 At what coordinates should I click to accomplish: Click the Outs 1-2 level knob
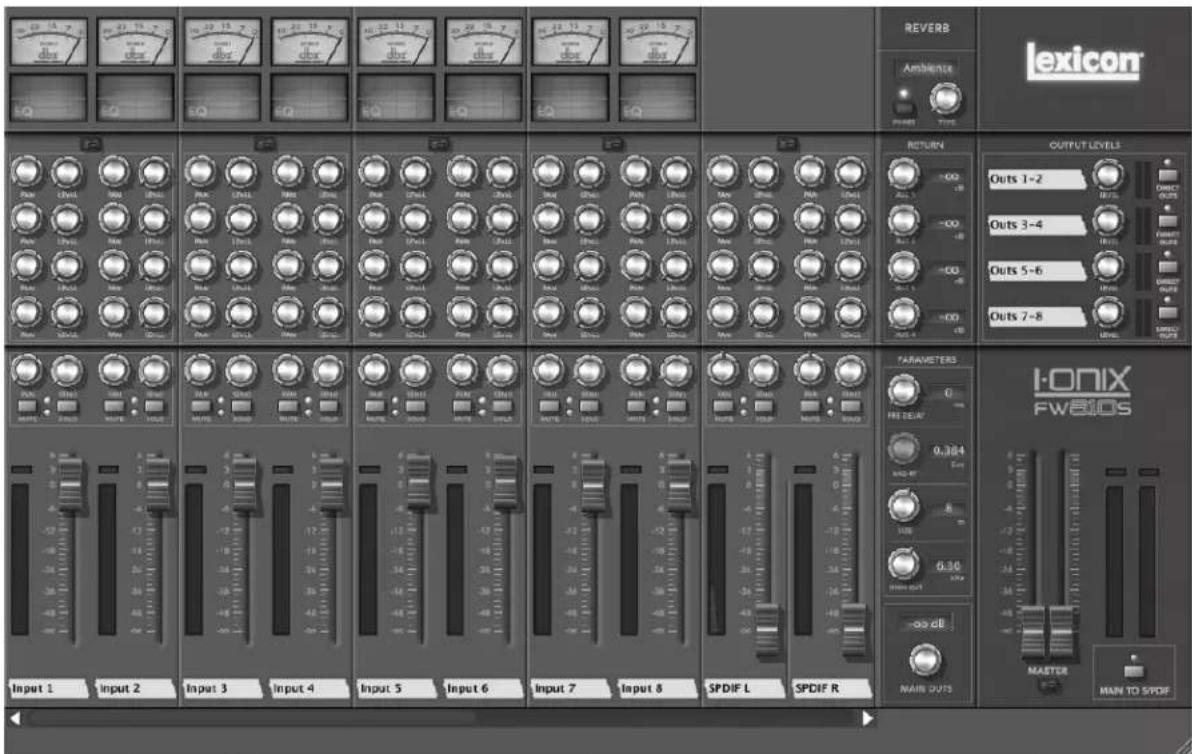pyautogui.click(x=1108, y=176)
